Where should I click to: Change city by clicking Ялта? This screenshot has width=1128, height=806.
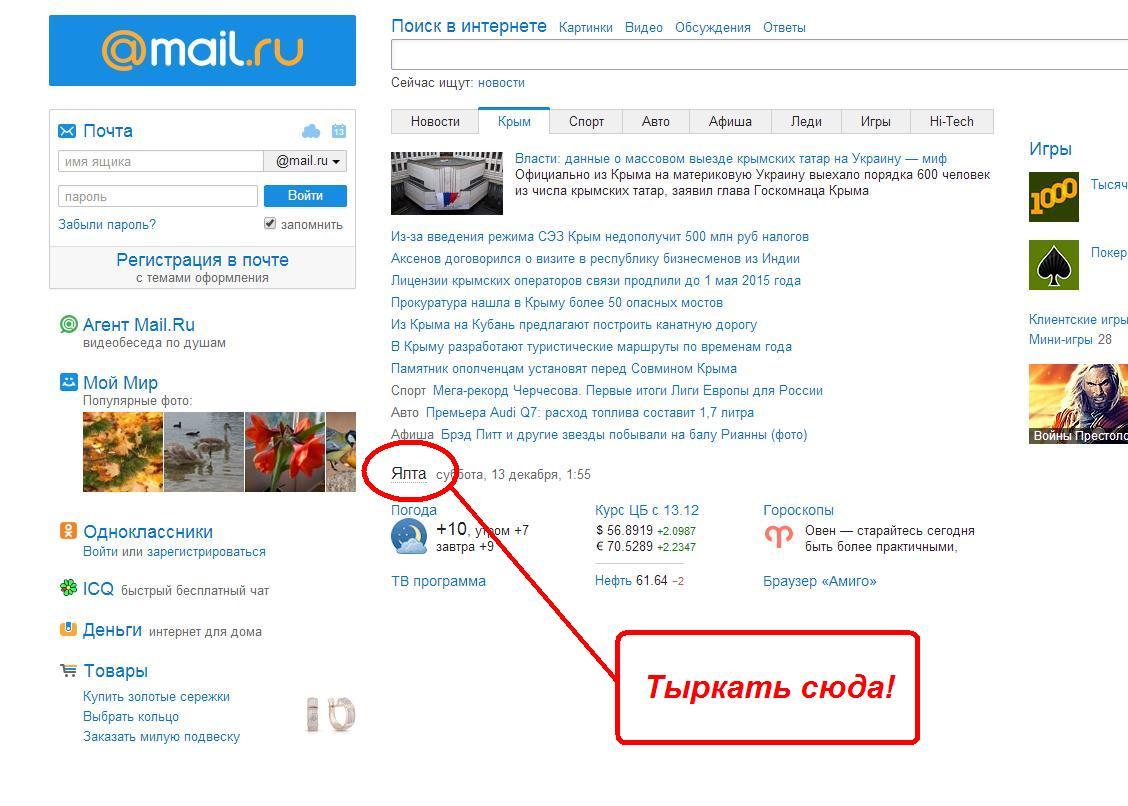[409, 474]
